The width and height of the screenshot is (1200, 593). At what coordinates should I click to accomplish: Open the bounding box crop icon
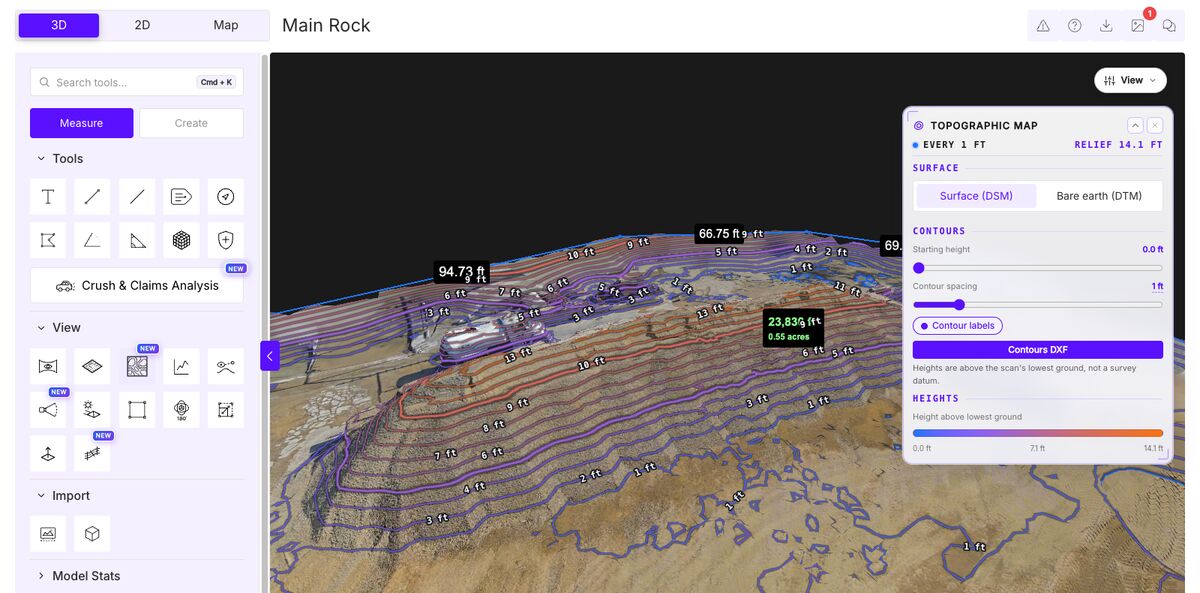click(137, 410)
